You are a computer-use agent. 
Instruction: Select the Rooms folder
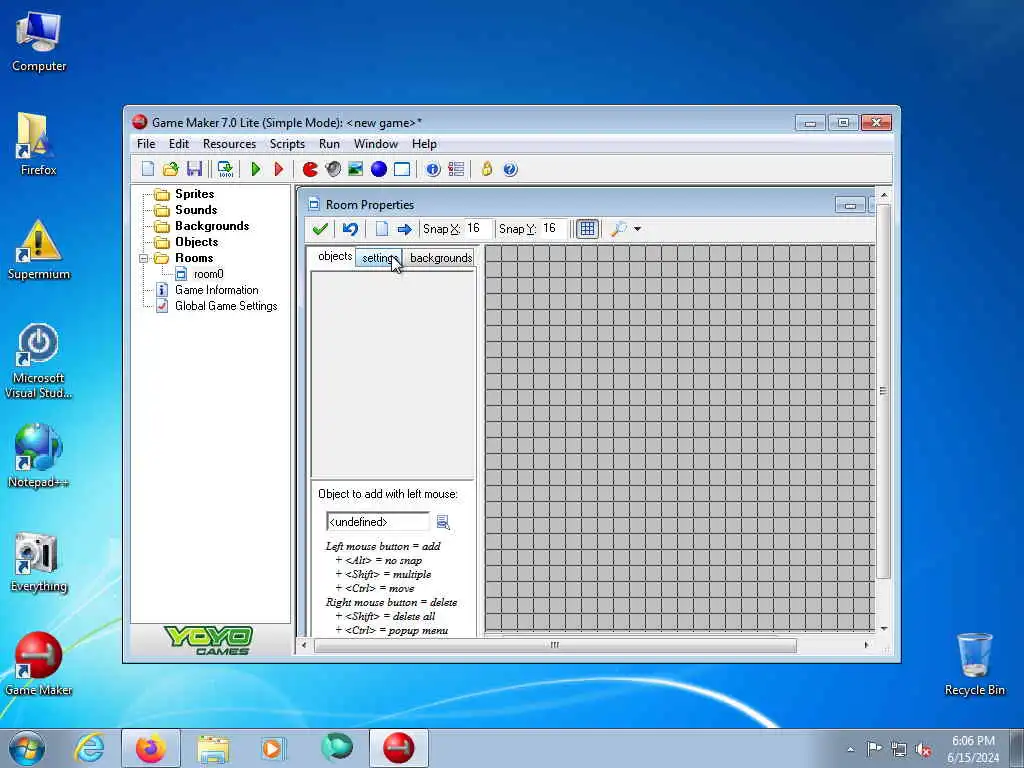194,258
